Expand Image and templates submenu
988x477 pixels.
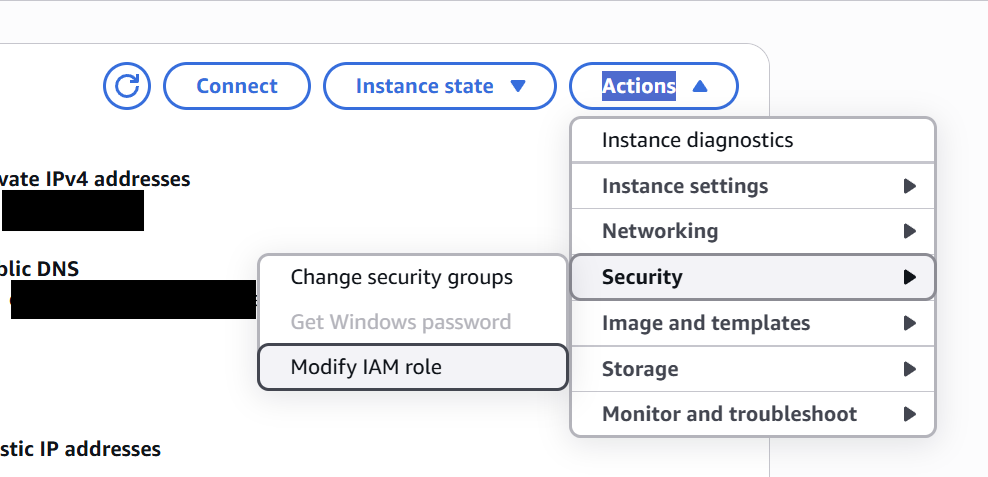point(753,323)
